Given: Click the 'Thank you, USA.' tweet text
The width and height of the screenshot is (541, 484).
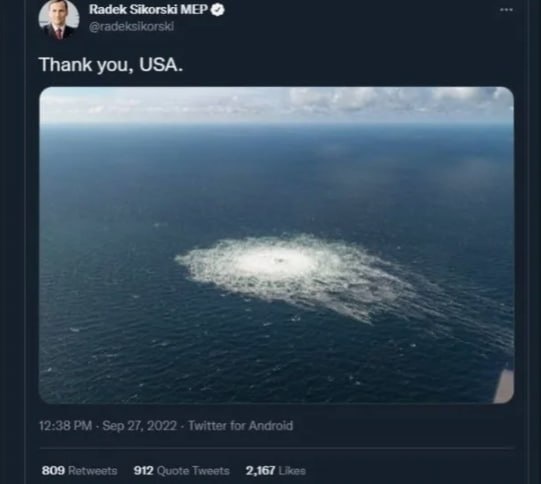Looking at the screenshot, I should point(111,65).
